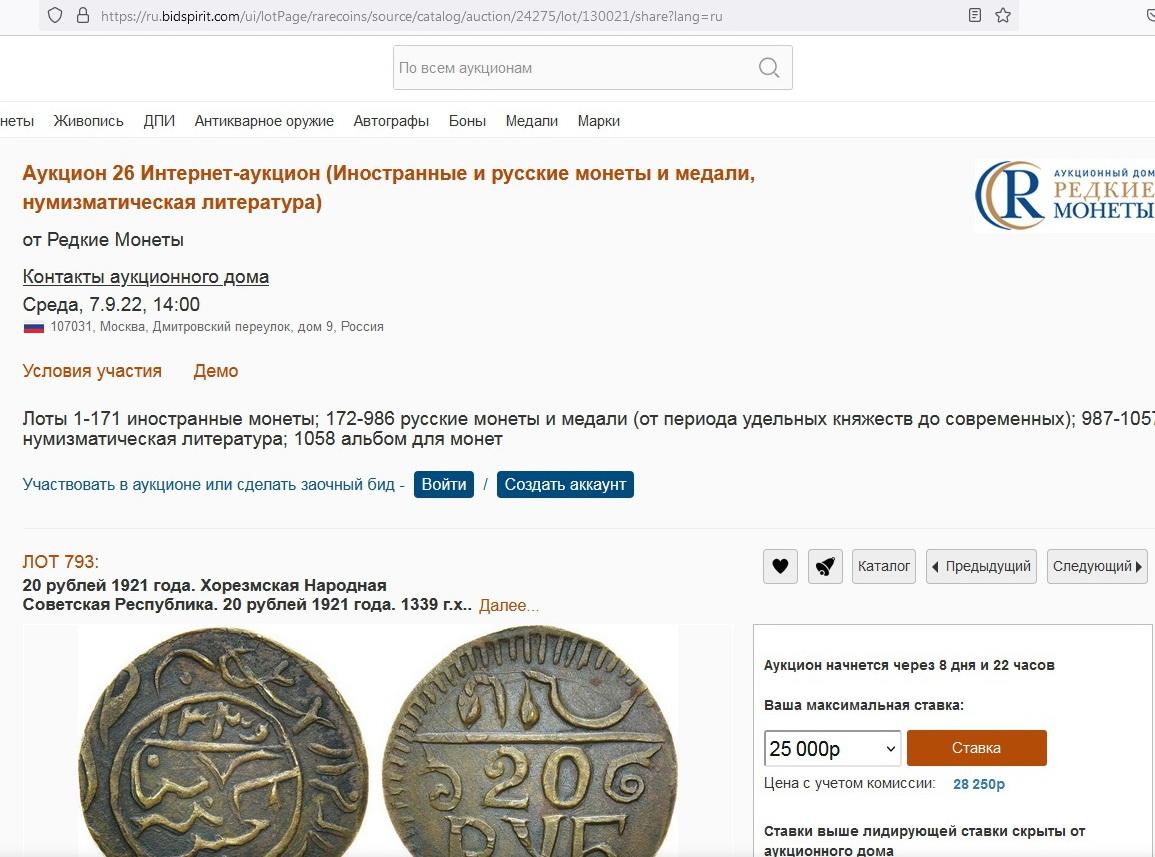Open the 25 000р maximum bid dropdown
1155x857 pixels.
point(832,749)
